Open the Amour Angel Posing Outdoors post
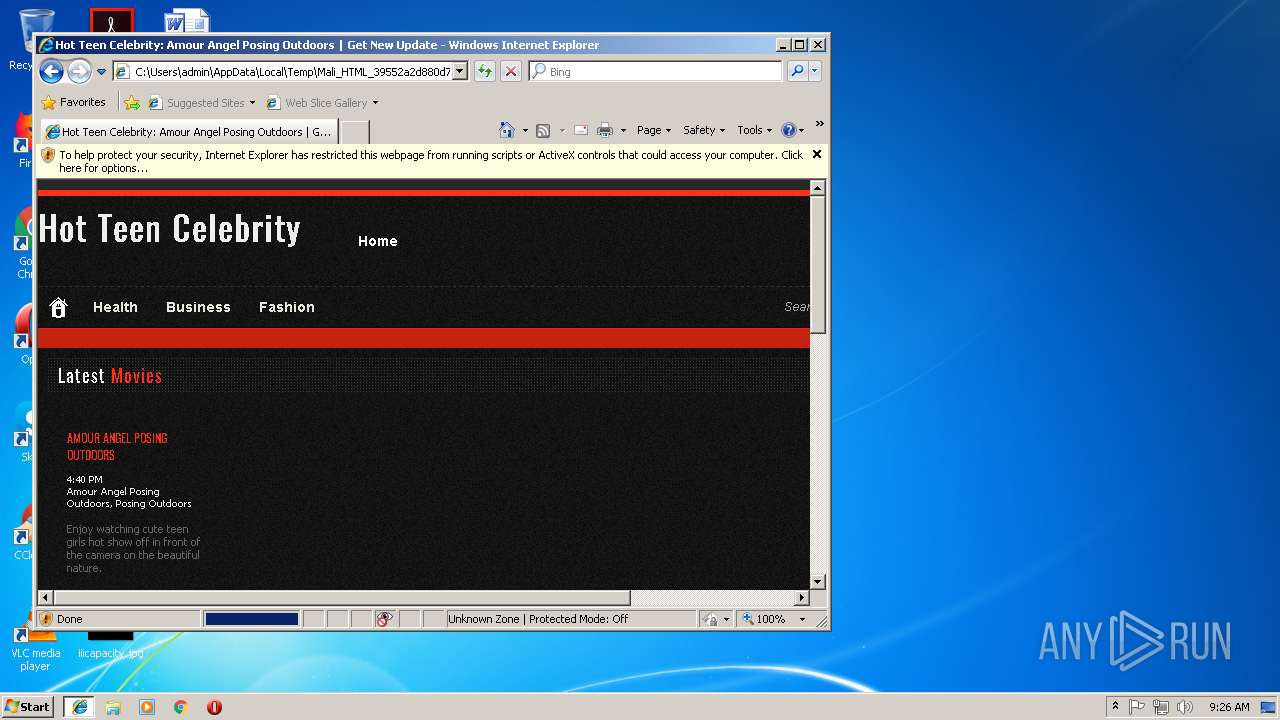The width and height of the screenshot is (1280, 720). pyautogui.click(x=117, y=446)
